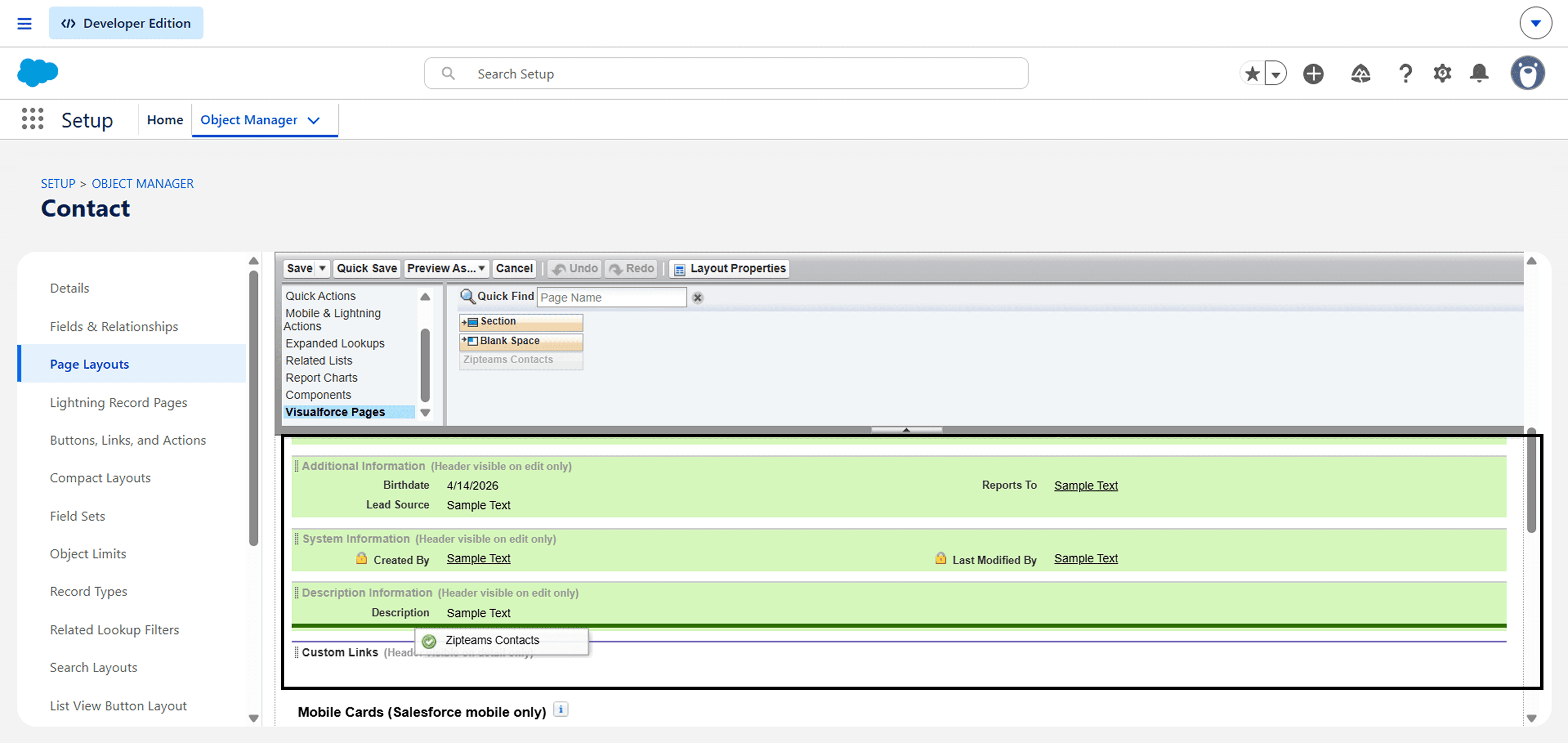Viewport: 1568px width, 743px height.
Task: Click the Quick Save button
Action: coord(366,268)
